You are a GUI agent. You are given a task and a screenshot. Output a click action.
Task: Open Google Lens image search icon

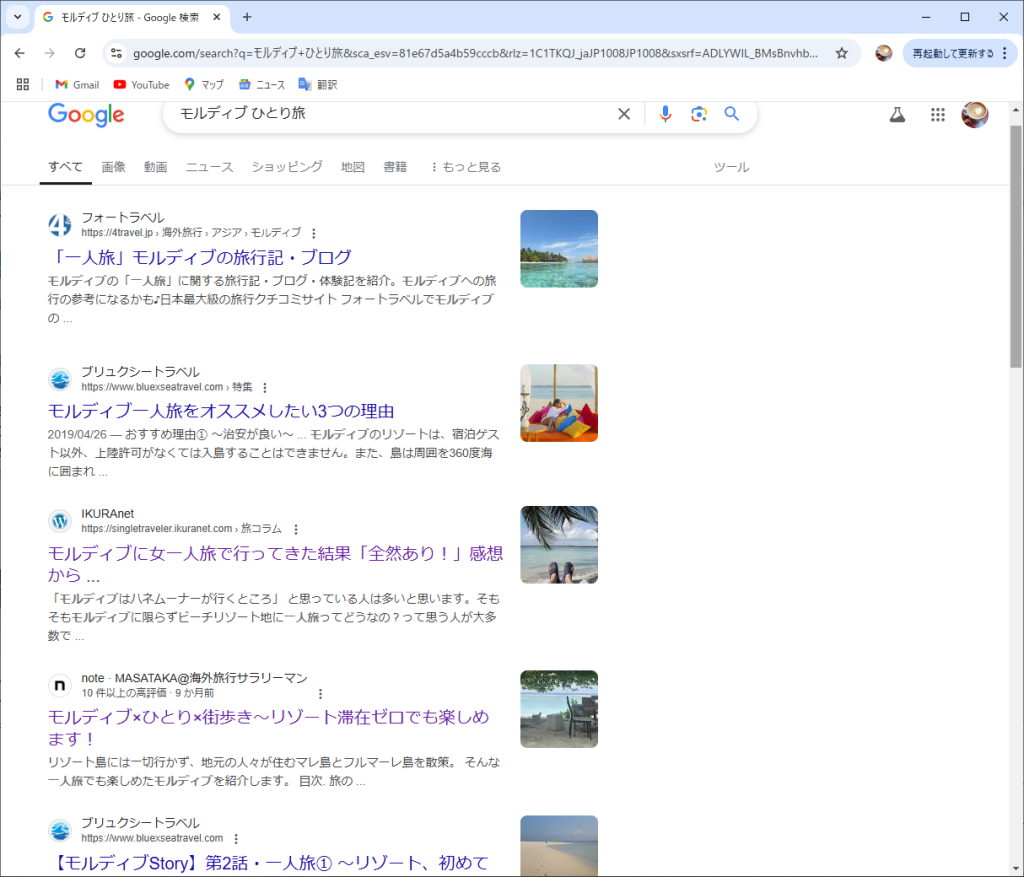point(699,114)
